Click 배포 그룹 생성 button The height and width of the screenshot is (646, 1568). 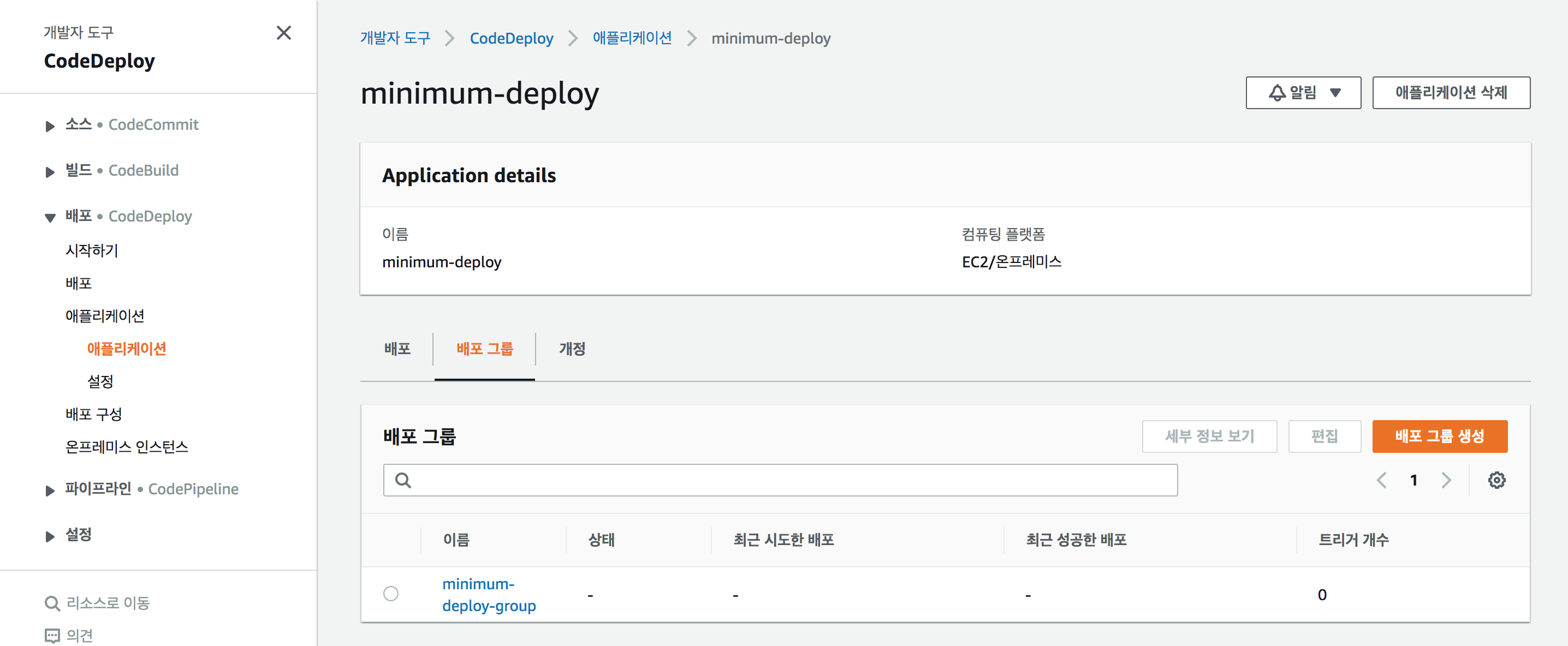point(1439,435)
